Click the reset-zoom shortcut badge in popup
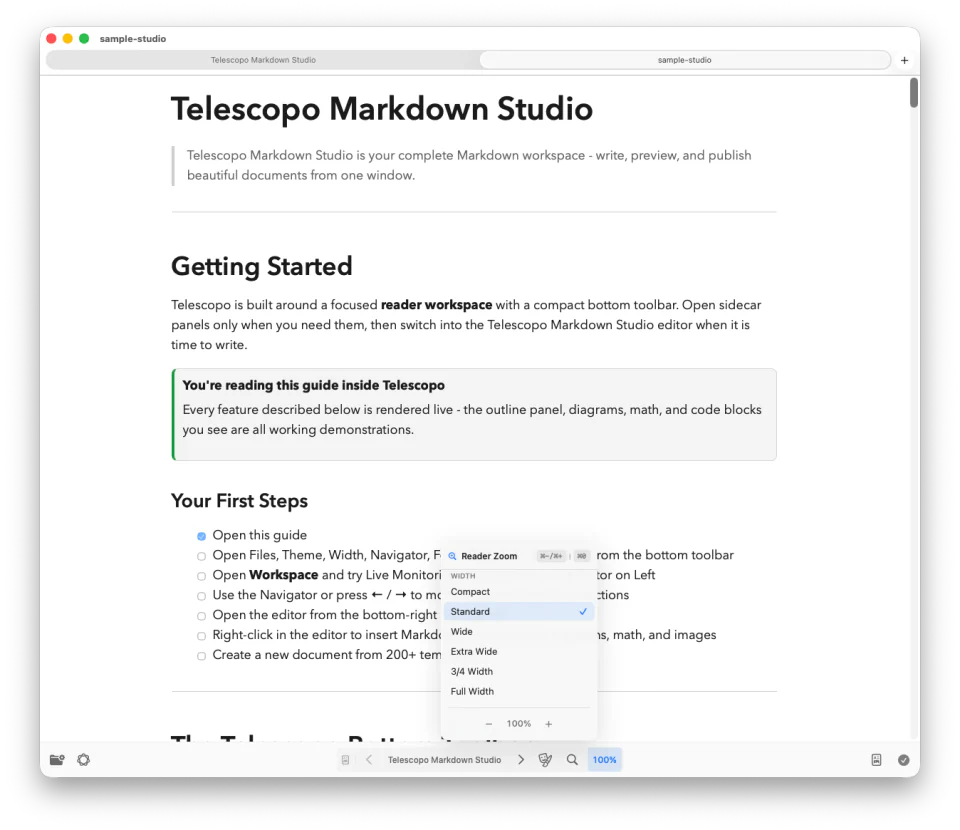The width and height of the screenshot is (960, 830). 581,556
